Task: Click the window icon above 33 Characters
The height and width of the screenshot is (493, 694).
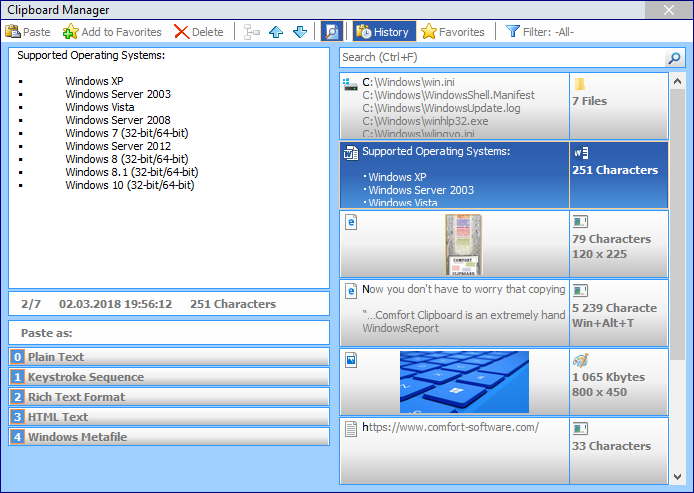Action: point(580,428)
